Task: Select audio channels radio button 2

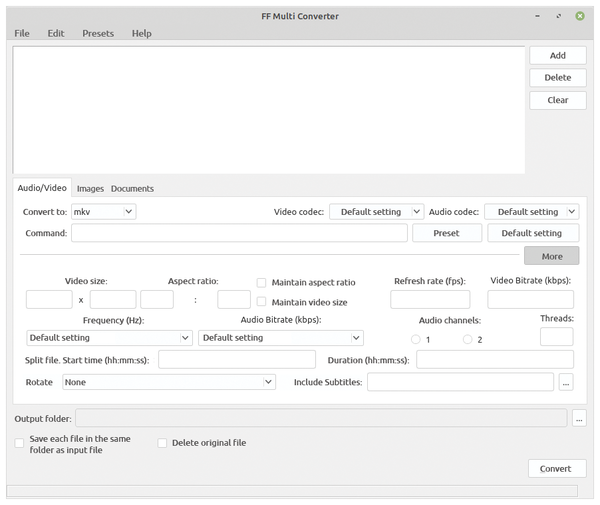Action: click(467, 339)
